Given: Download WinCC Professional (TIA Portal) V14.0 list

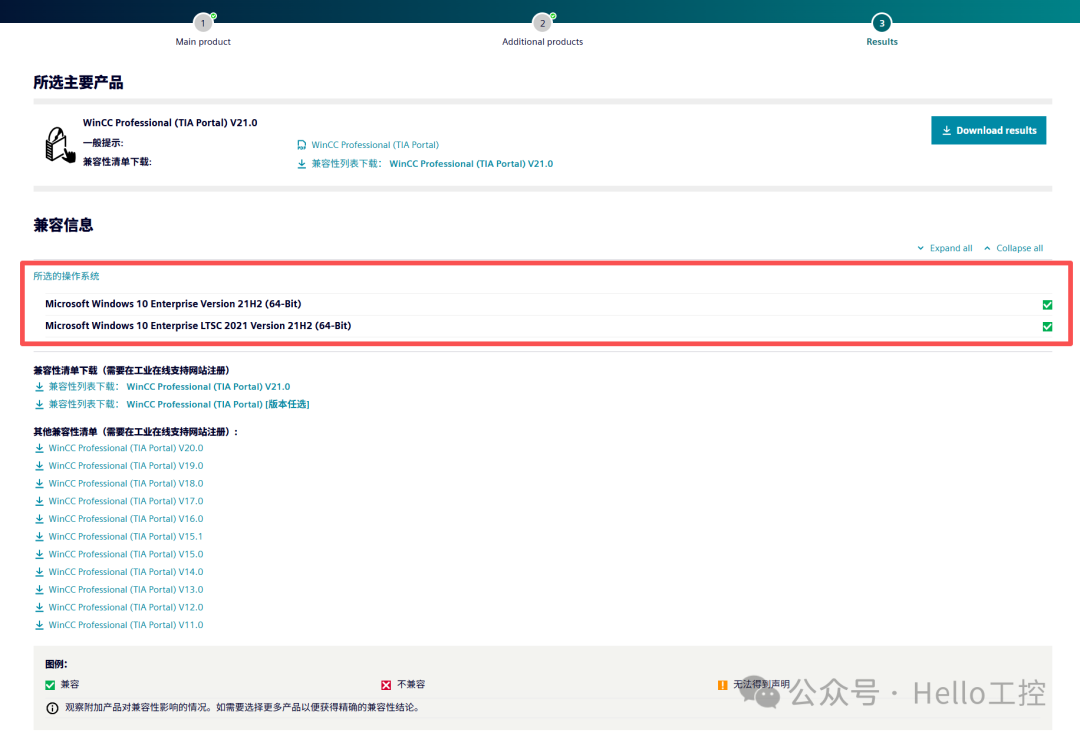Looking at the screenshot, I should pyautogui.click(x=125, y=572).
